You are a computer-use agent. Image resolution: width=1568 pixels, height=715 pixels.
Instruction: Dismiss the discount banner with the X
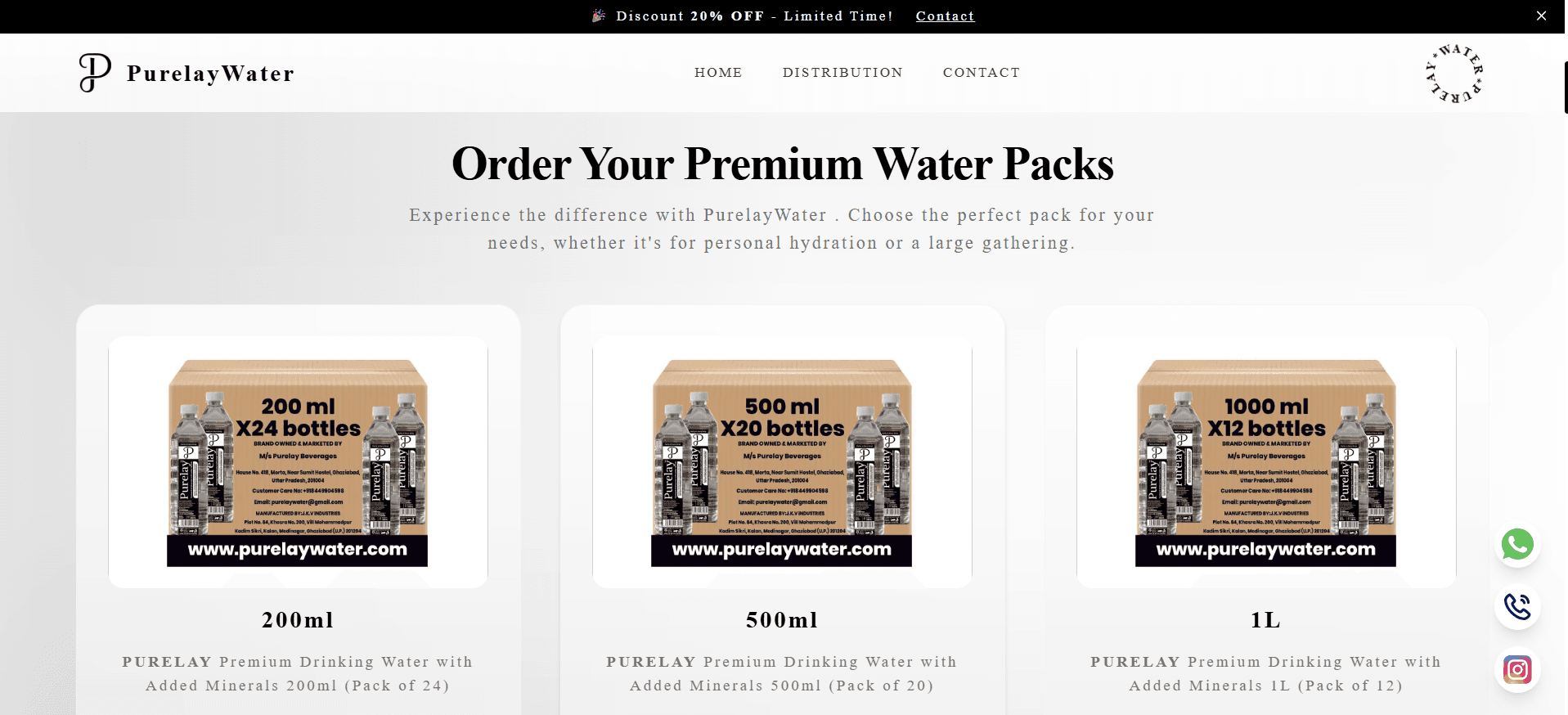pyautogui.click(x=1541, y=16)
